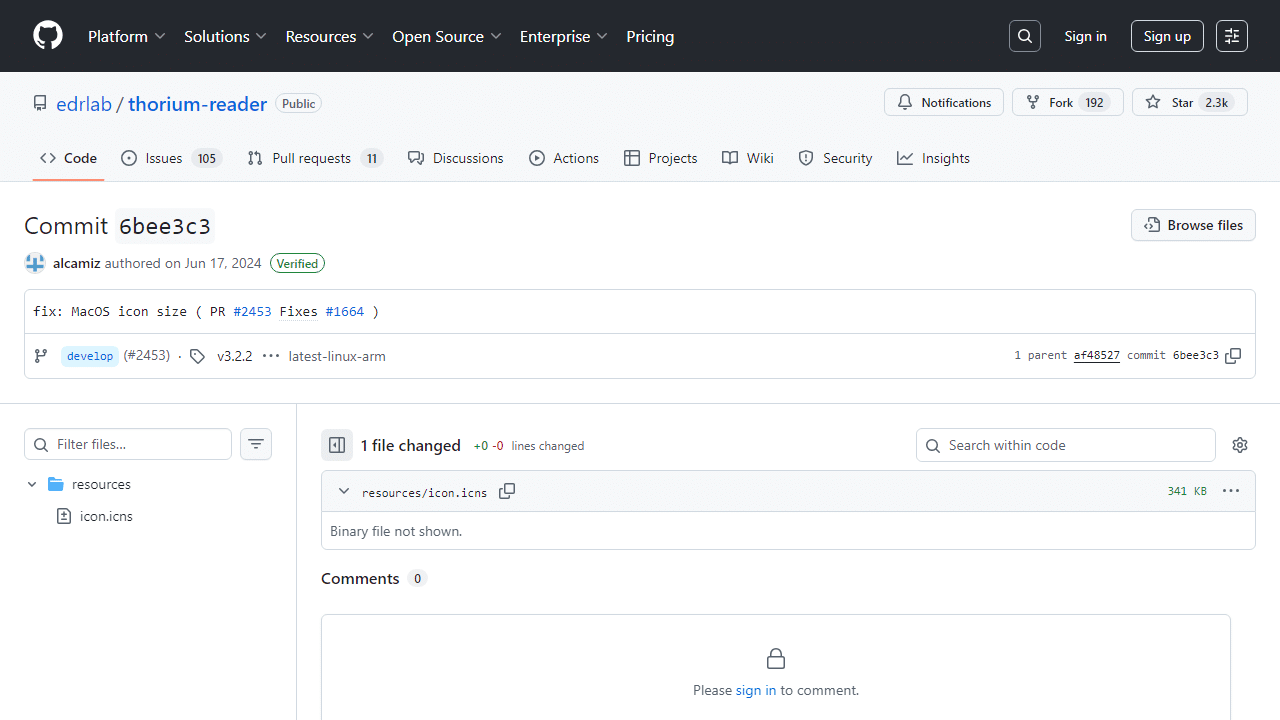Click the resources/icon.icns file path
The height and width of the screenshot is (720, 1280).
tap(425, 493)
